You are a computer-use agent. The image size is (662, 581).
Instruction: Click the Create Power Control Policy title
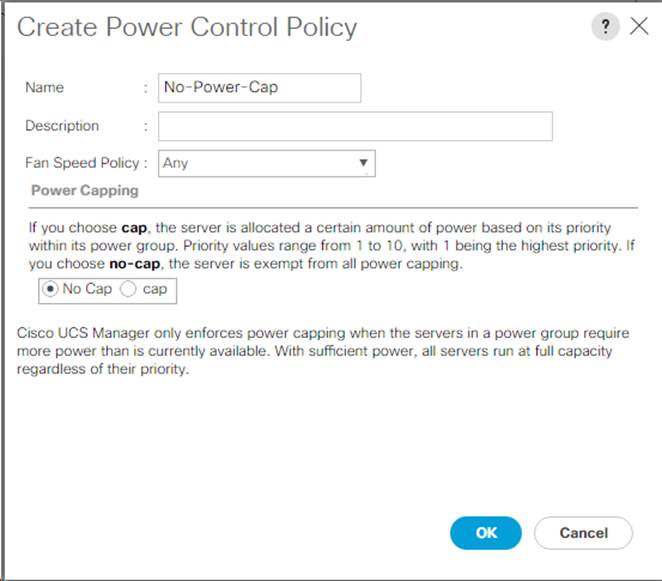click(x=187, y=27)
